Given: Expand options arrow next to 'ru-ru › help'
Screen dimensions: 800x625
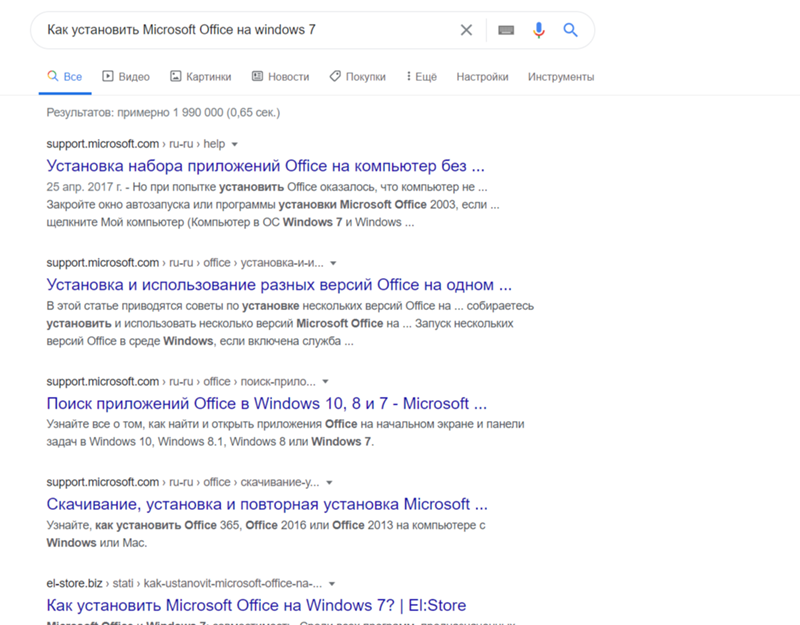Looking at the screenshot, I should point(235,144).
